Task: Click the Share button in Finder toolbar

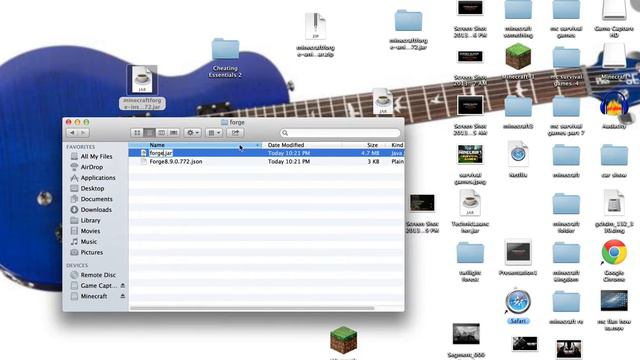Action: click(235, 133)
